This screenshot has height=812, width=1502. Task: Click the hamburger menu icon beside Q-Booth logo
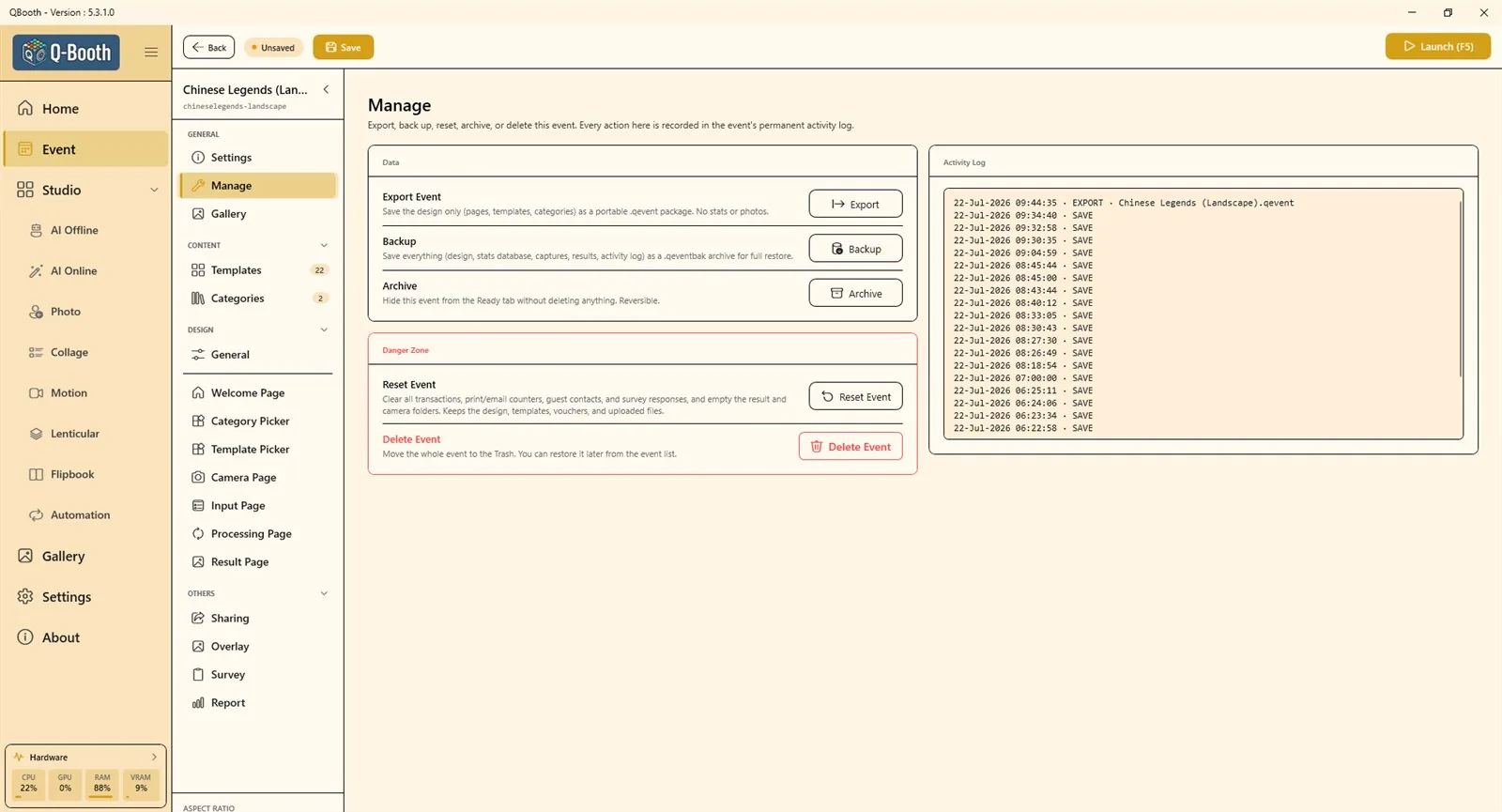click(150, 53)
